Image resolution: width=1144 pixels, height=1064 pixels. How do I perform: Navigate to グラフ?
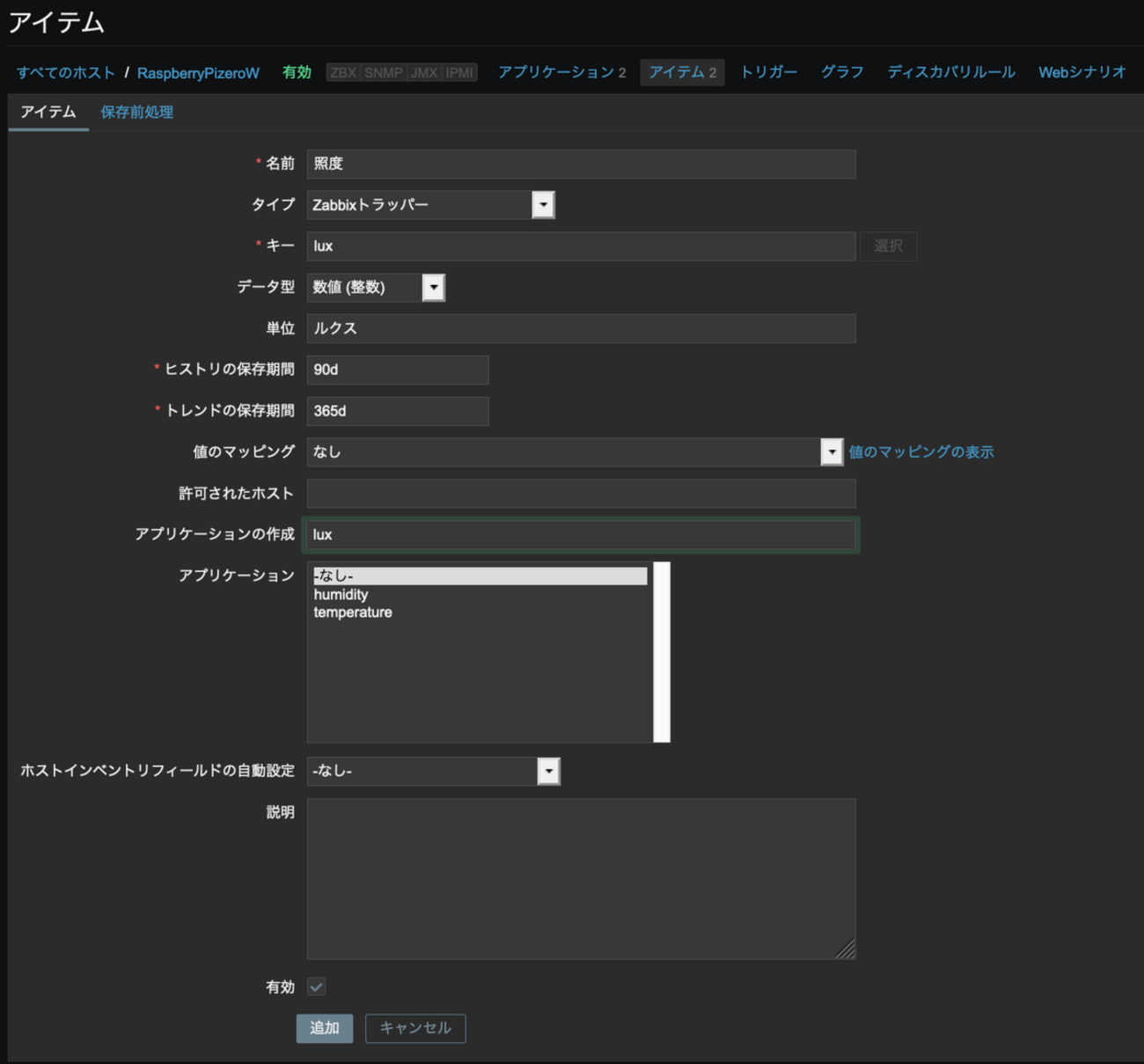(842, 72)
